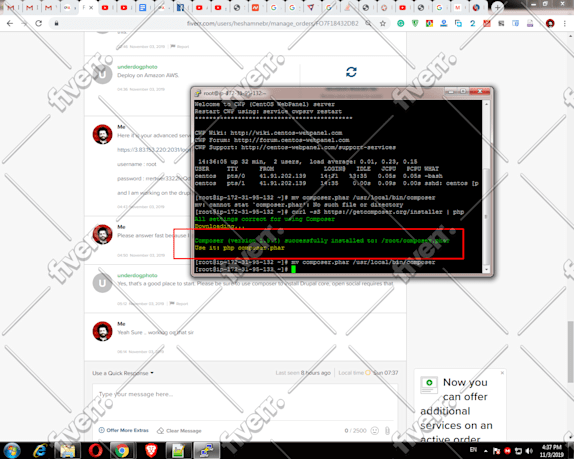Switch to the first Gmail tab
574x459 pixels.
coord(11,7)
